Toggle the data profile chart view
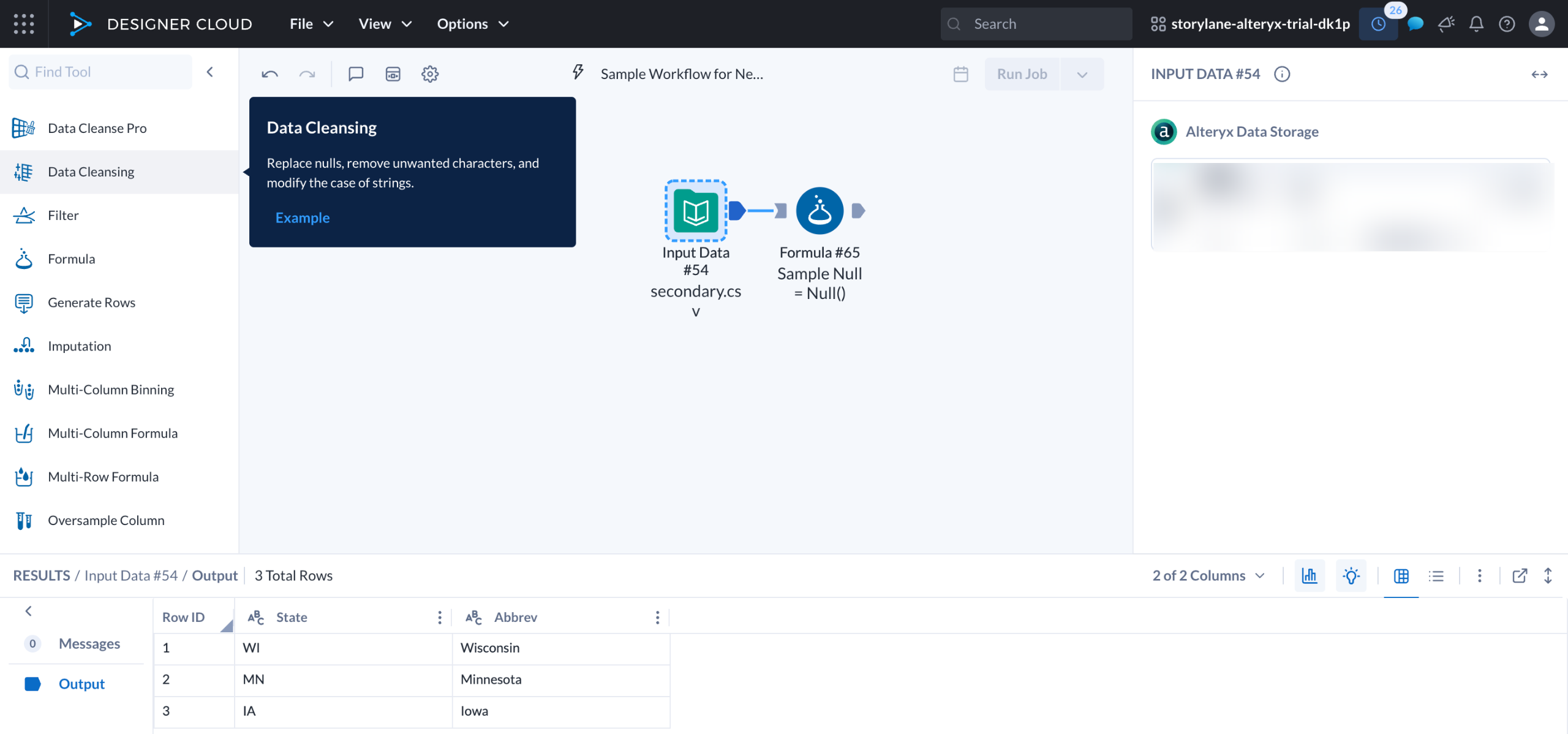This screenshot has height=734, width=1568. coord(1310,575)
